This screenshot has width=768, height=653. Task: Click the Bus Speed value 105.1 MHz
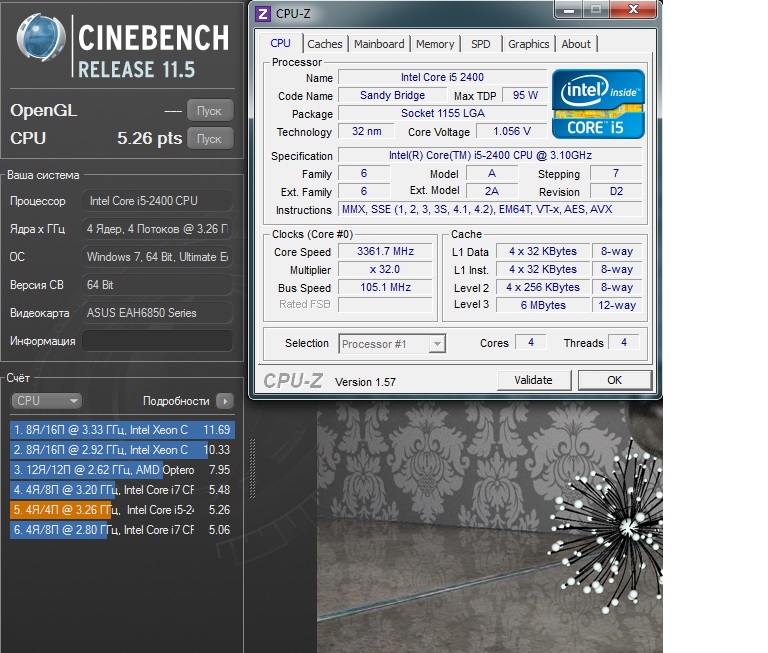click(385, 287)
